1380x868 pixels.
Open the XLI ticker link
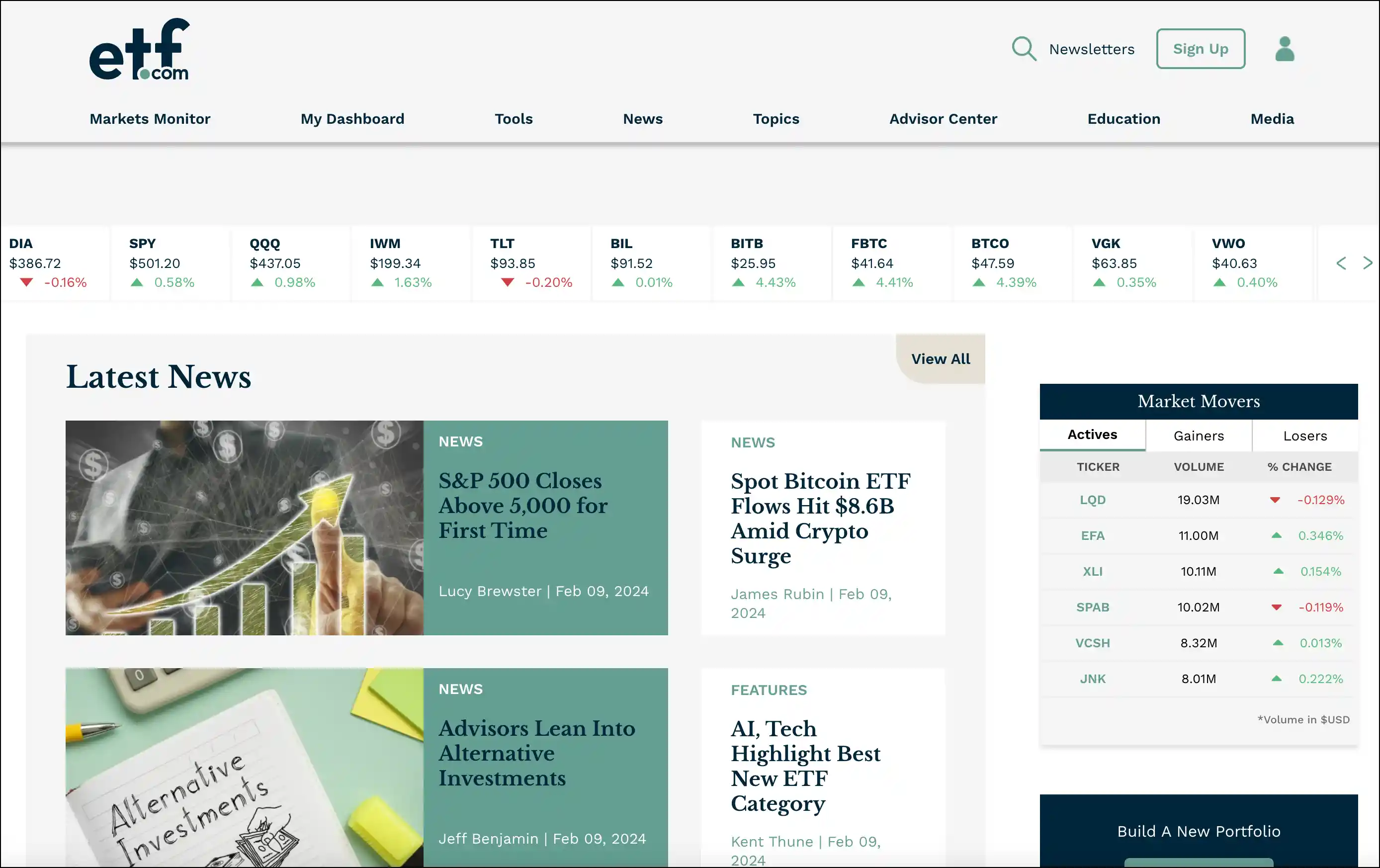tap(1092, 571)
